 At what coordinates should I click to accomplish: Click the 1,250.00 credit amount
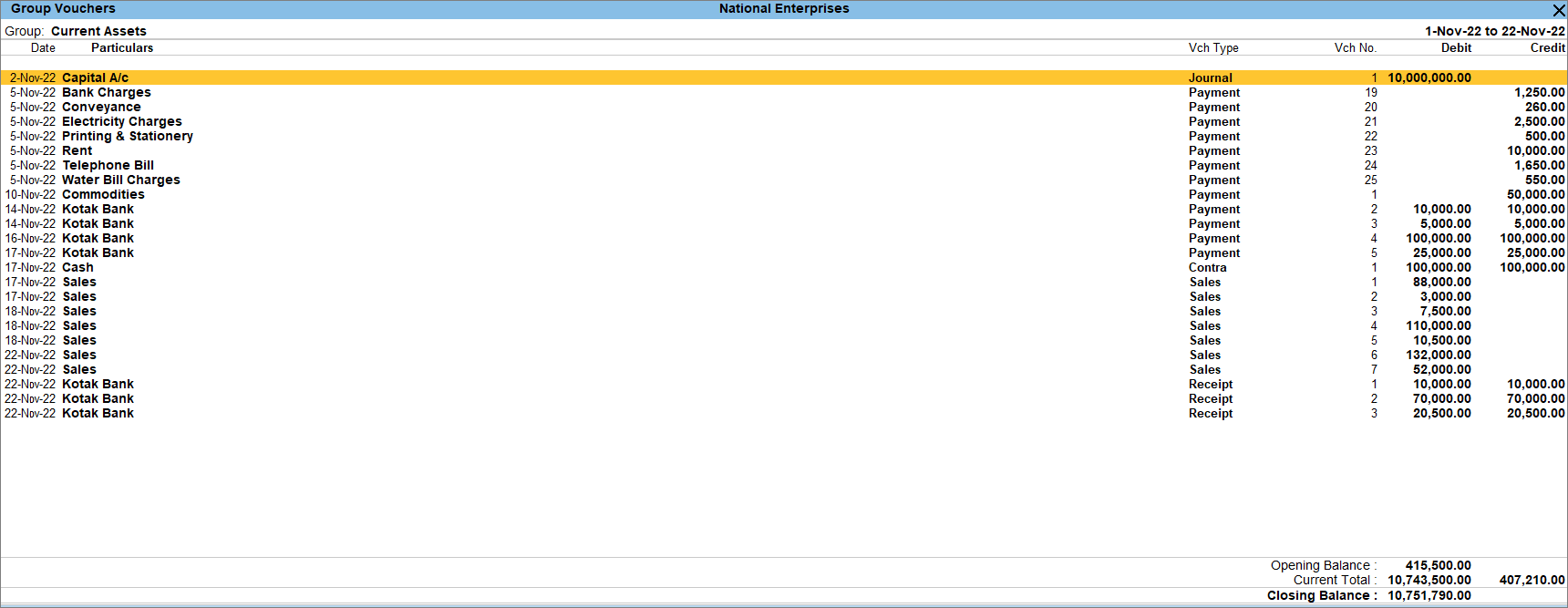point(1540,92)
